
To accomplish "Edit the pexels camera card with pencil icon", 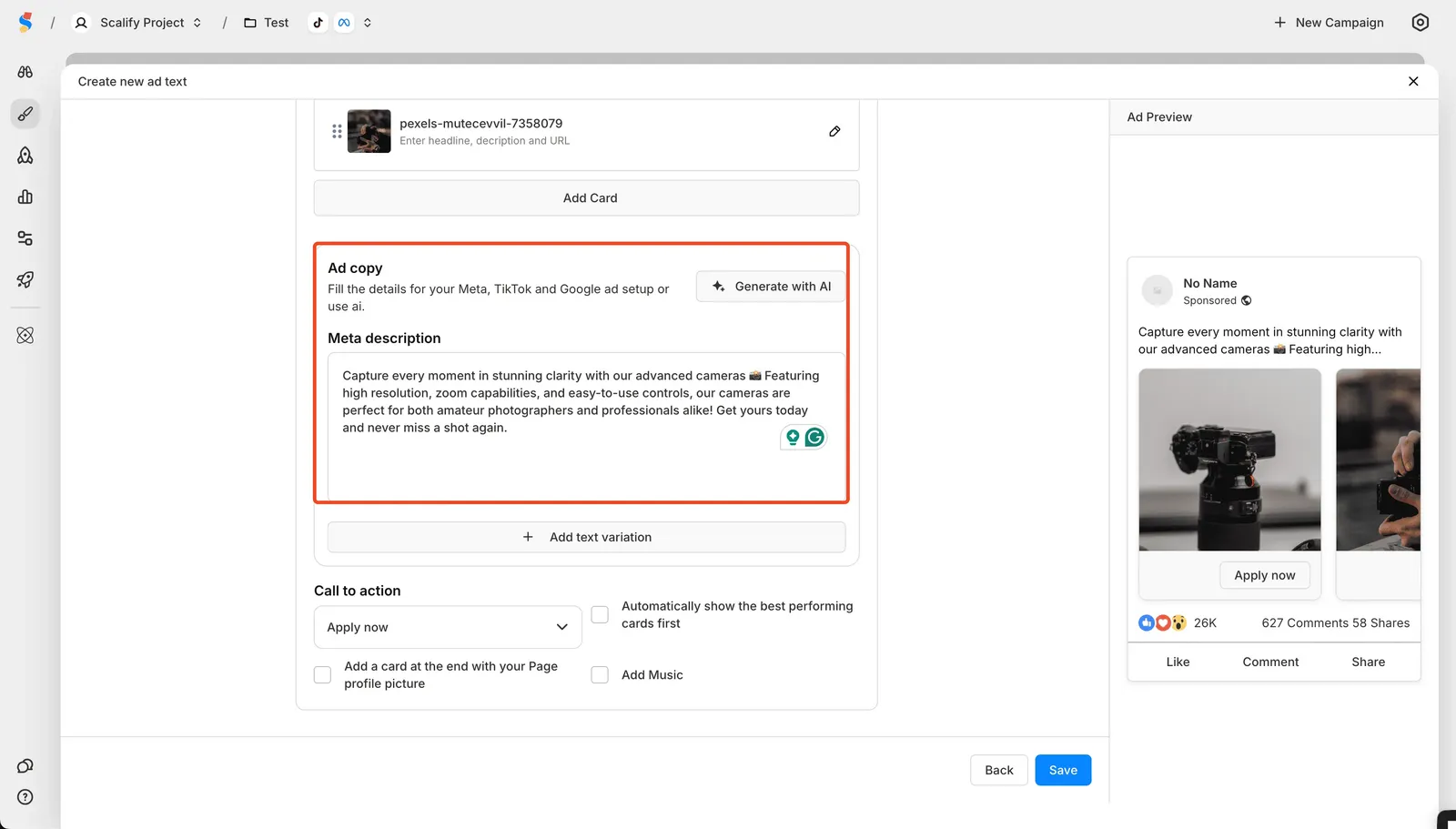I will (834, 131).
